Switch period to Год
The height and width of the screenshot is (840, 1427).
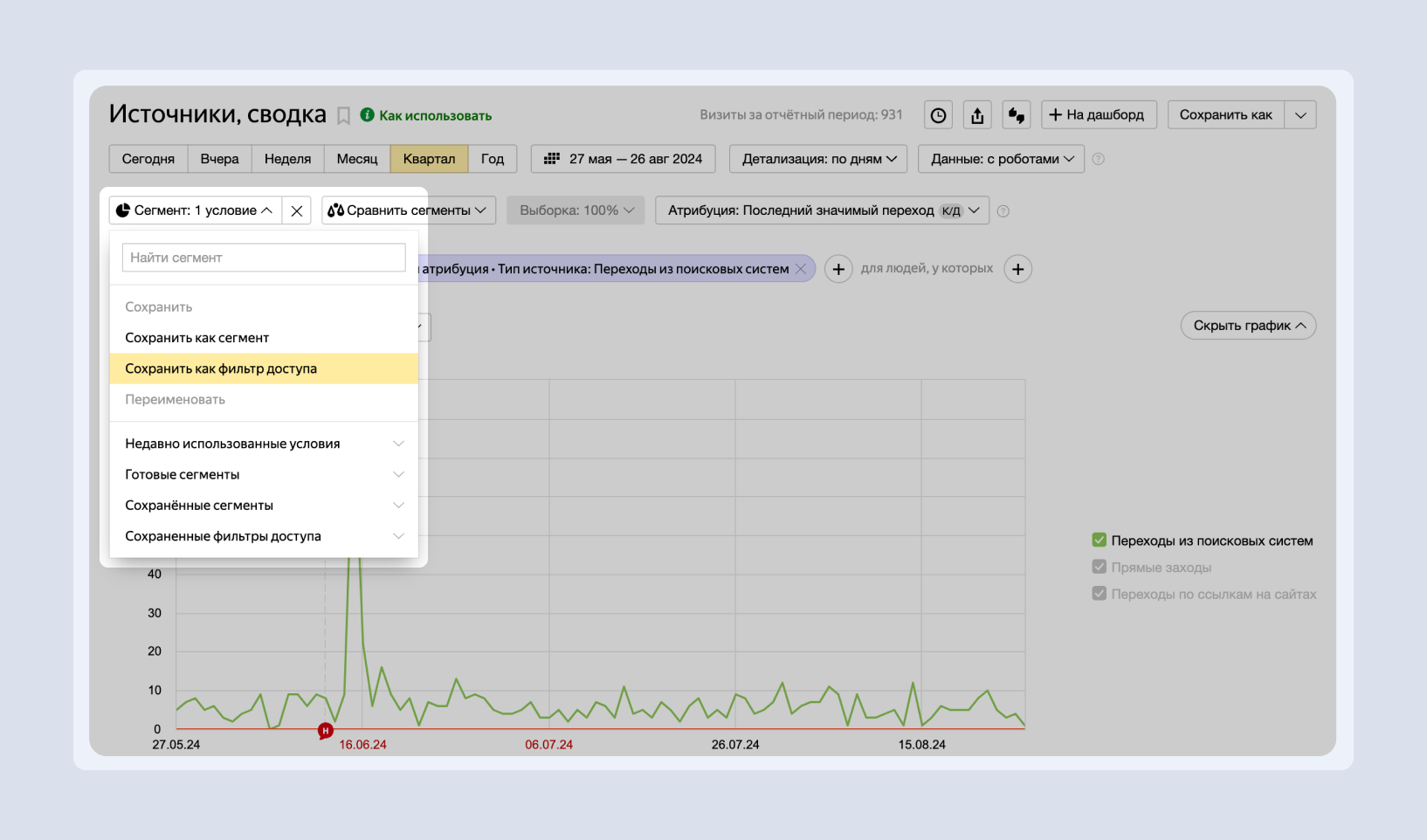pos(493,159)
